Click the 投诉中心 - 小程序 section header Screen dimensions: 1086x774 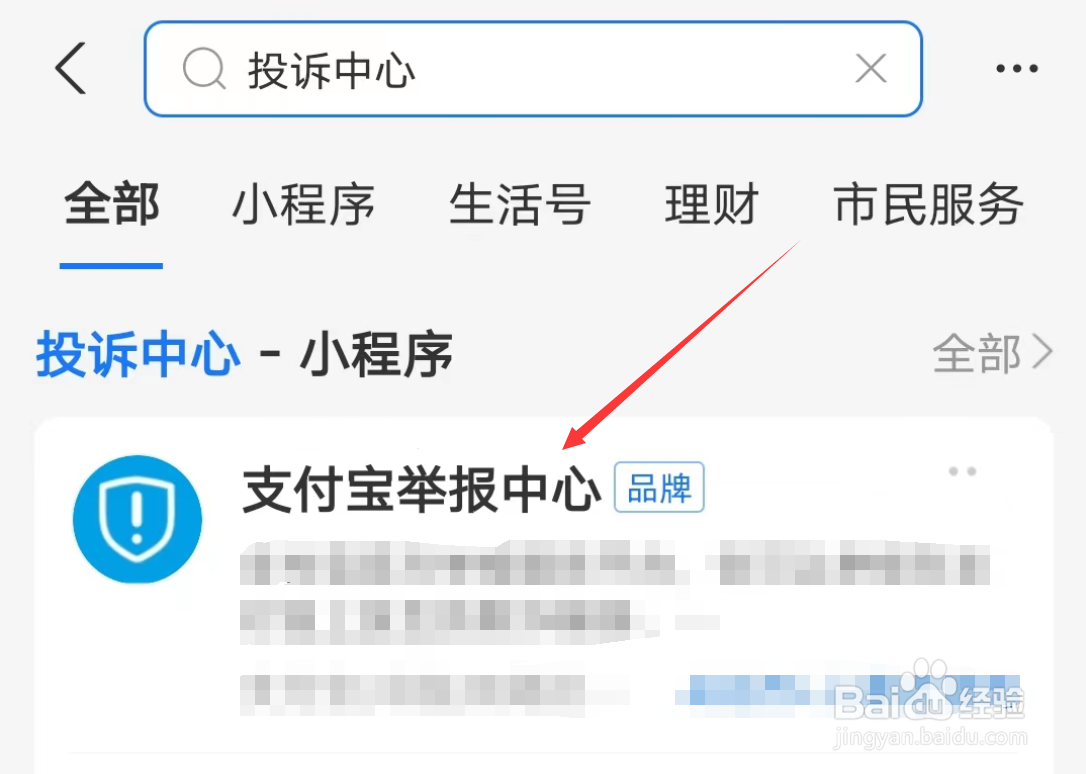244,354
